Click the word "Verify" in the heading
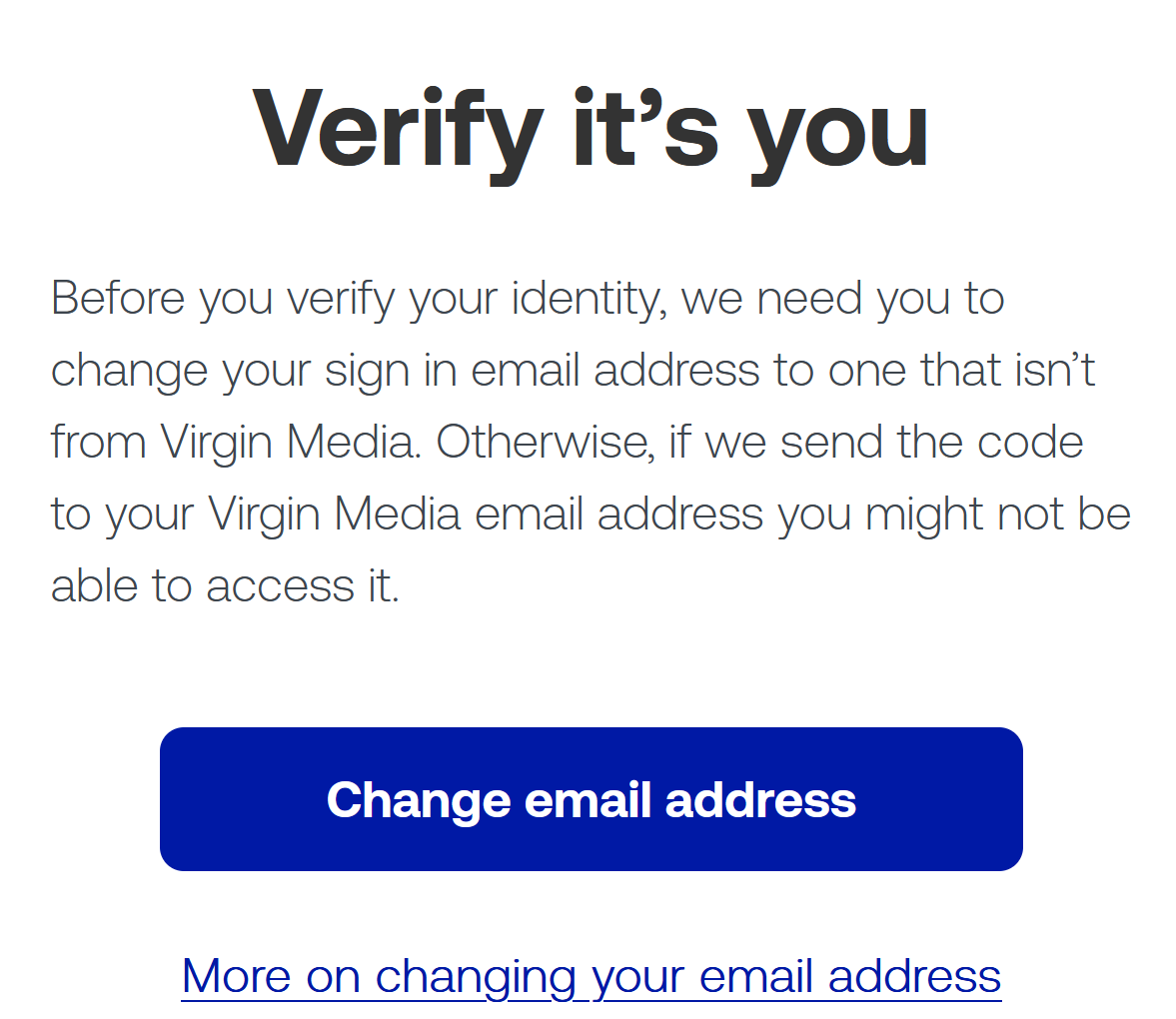Image resolution: width=1176 pixels, height=1019 pixels. [x=397, y=130]
